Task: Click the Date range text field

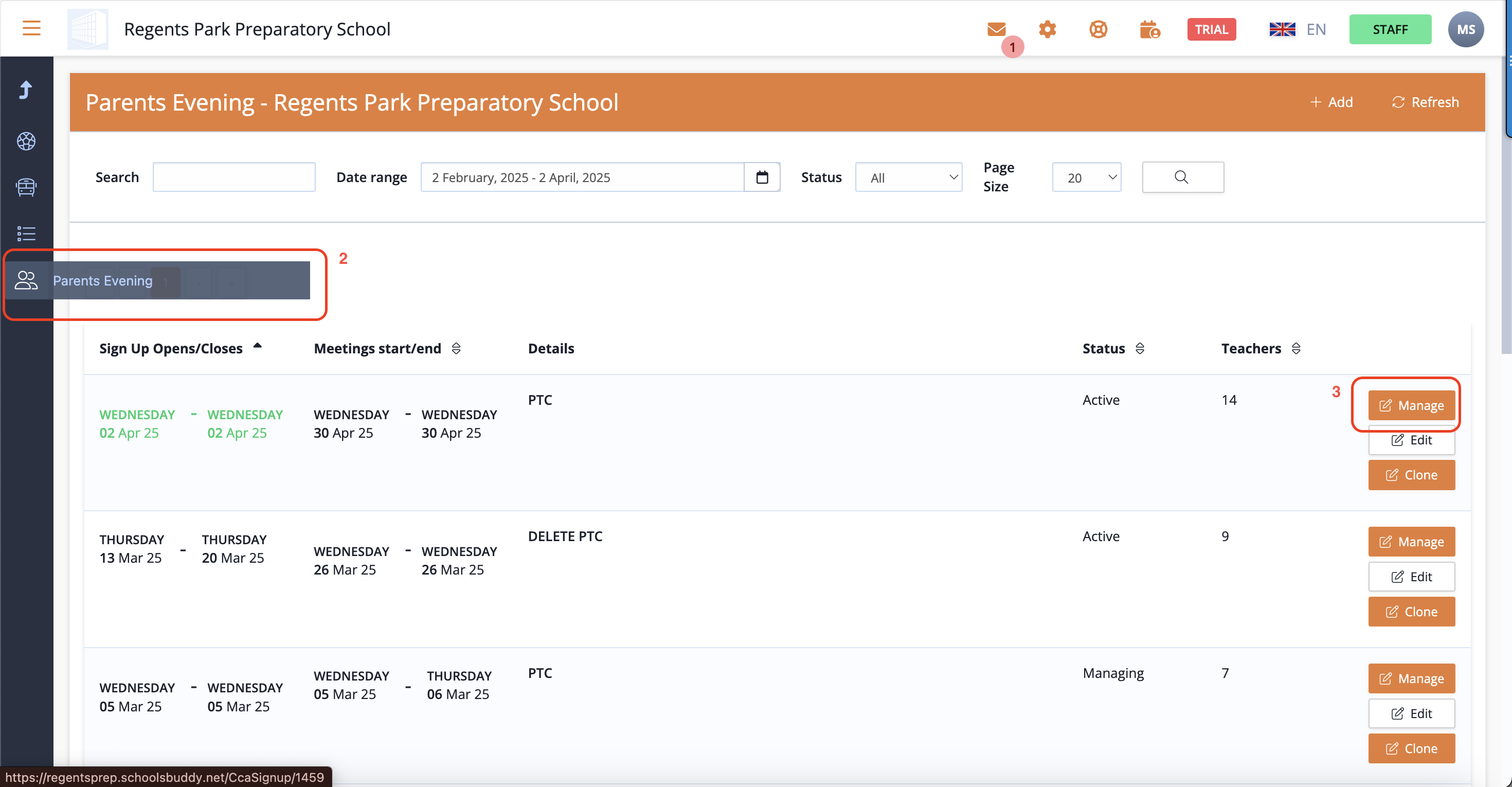Action: (x=582, y=177)
